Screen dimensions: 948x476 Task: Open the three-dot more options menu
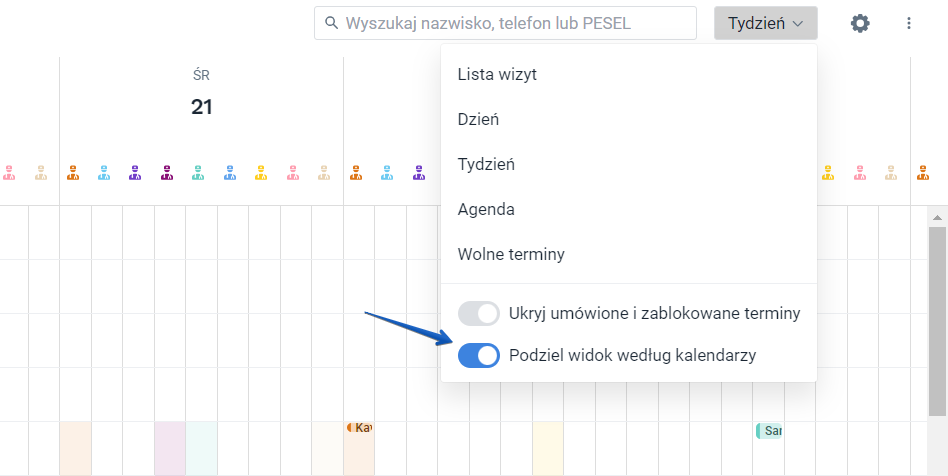[909, 23]
